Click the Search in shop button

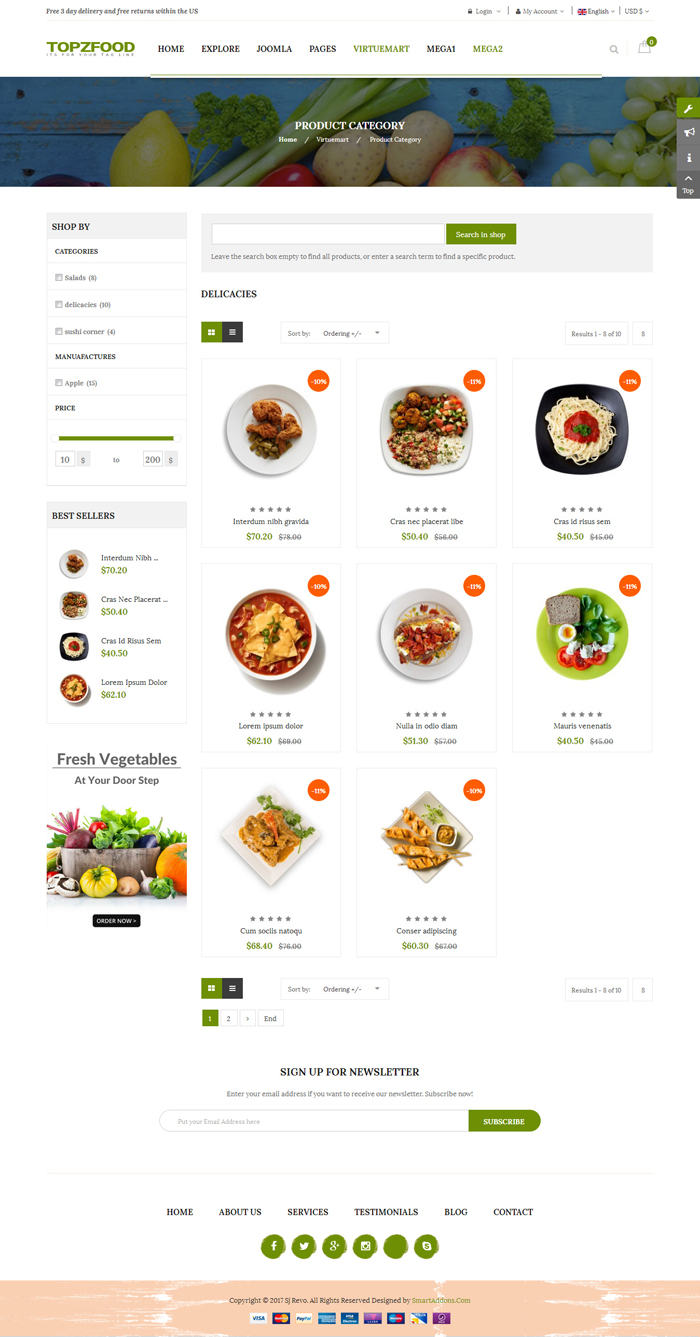pos(481,234)
